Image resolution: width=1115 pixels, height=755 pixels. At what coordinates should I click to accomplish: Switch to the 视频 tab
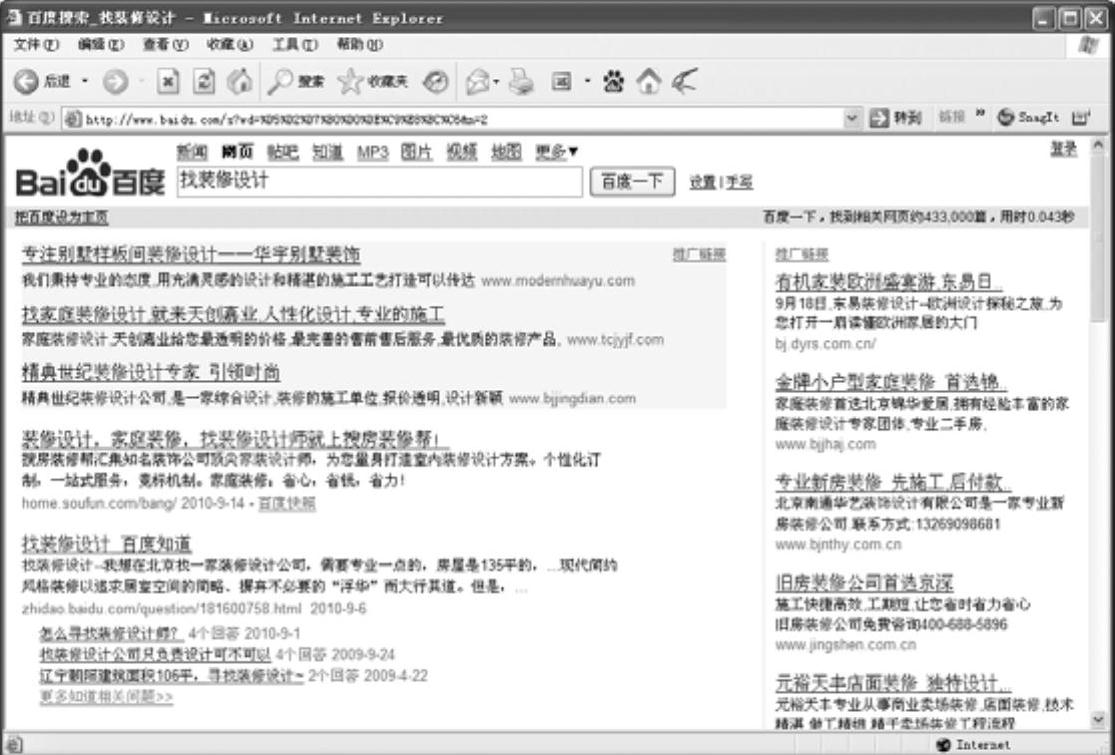click(x=462, y=151)
